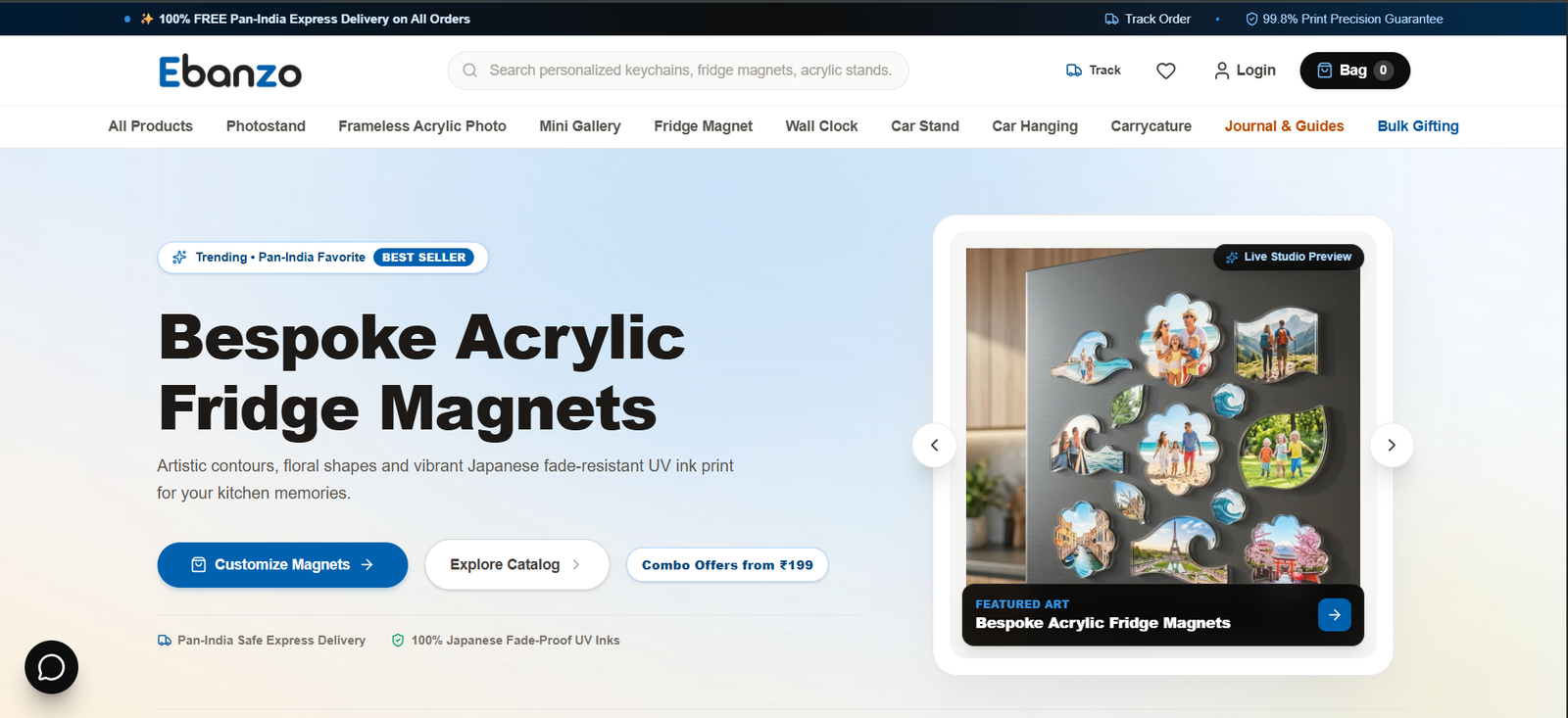Open the Carrycature category

(1151, 126)
